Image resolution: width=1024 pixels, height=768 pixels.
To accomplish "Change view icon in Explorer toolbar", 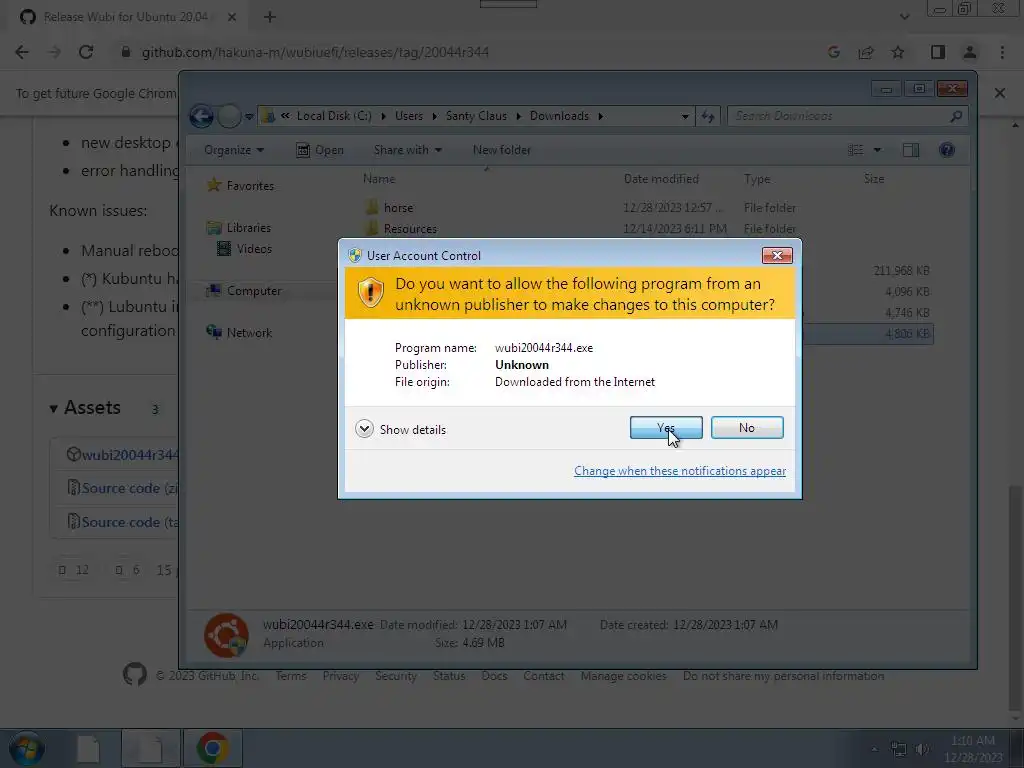I will [856, 150].
